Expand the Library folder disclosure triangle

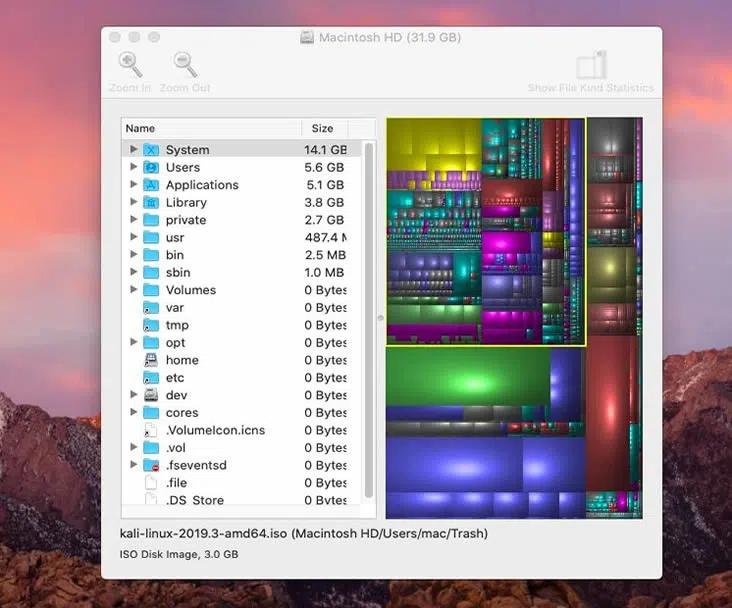pos(134,201)
